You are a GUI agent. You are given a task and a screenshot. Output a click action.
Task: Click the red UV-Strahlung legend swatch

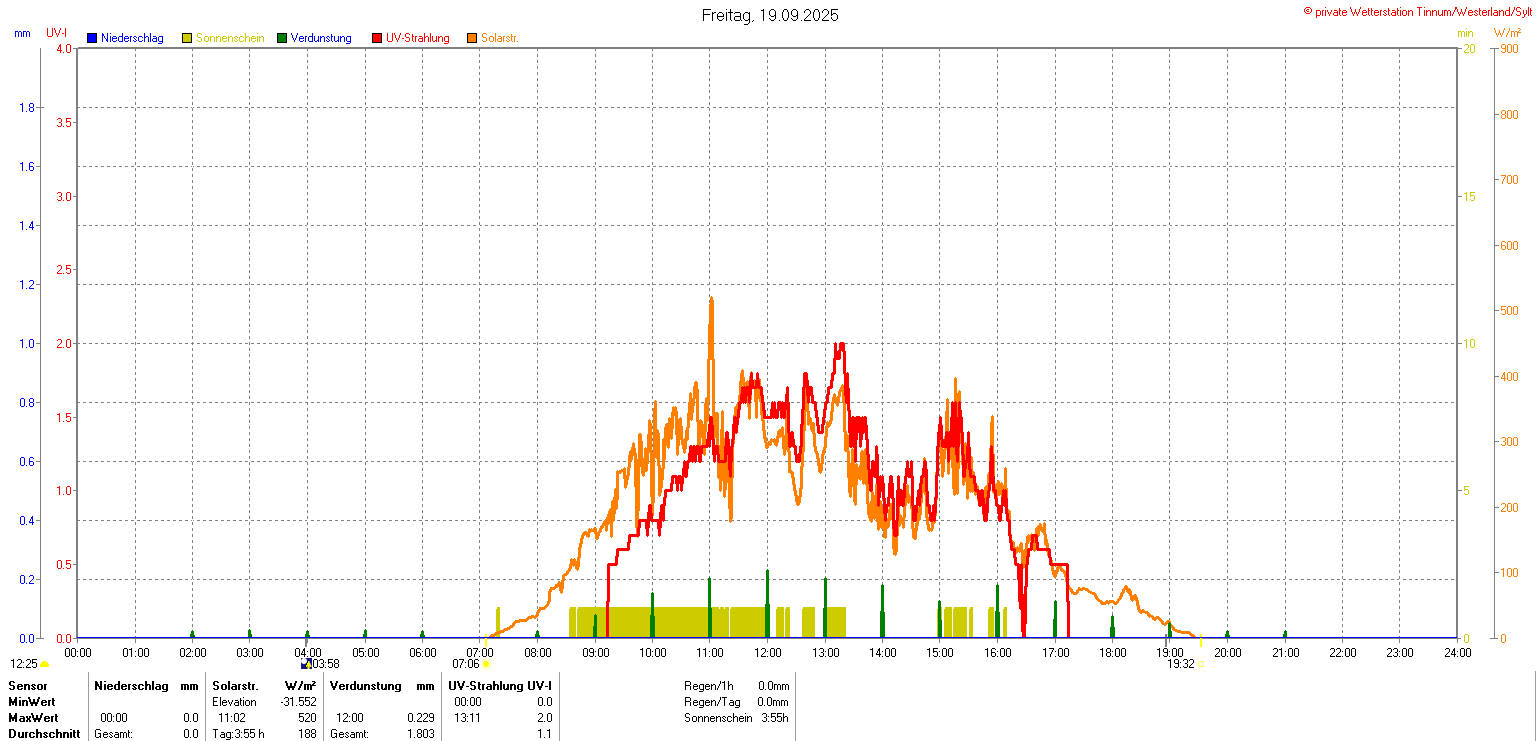coord(377,38)
